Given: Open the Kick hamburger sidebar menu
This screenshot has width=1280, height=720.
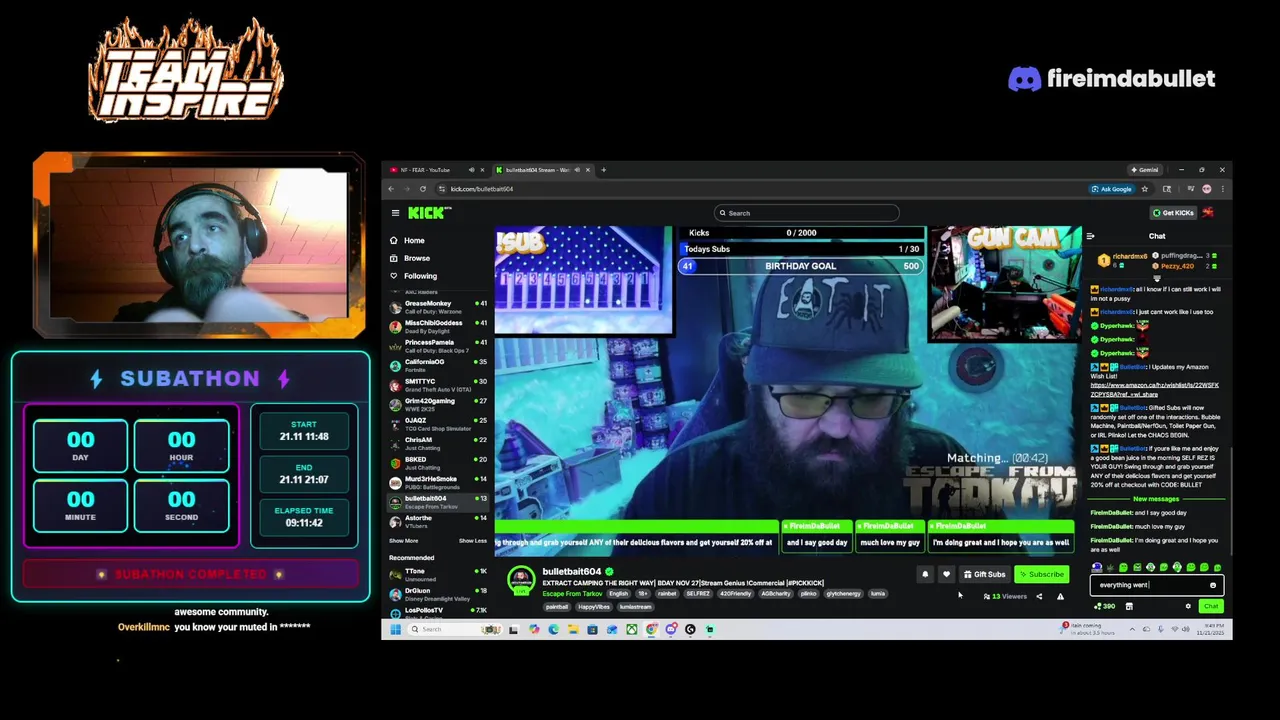Looking at the screenshot, I should pyautogui.click(x=395, y=213).
